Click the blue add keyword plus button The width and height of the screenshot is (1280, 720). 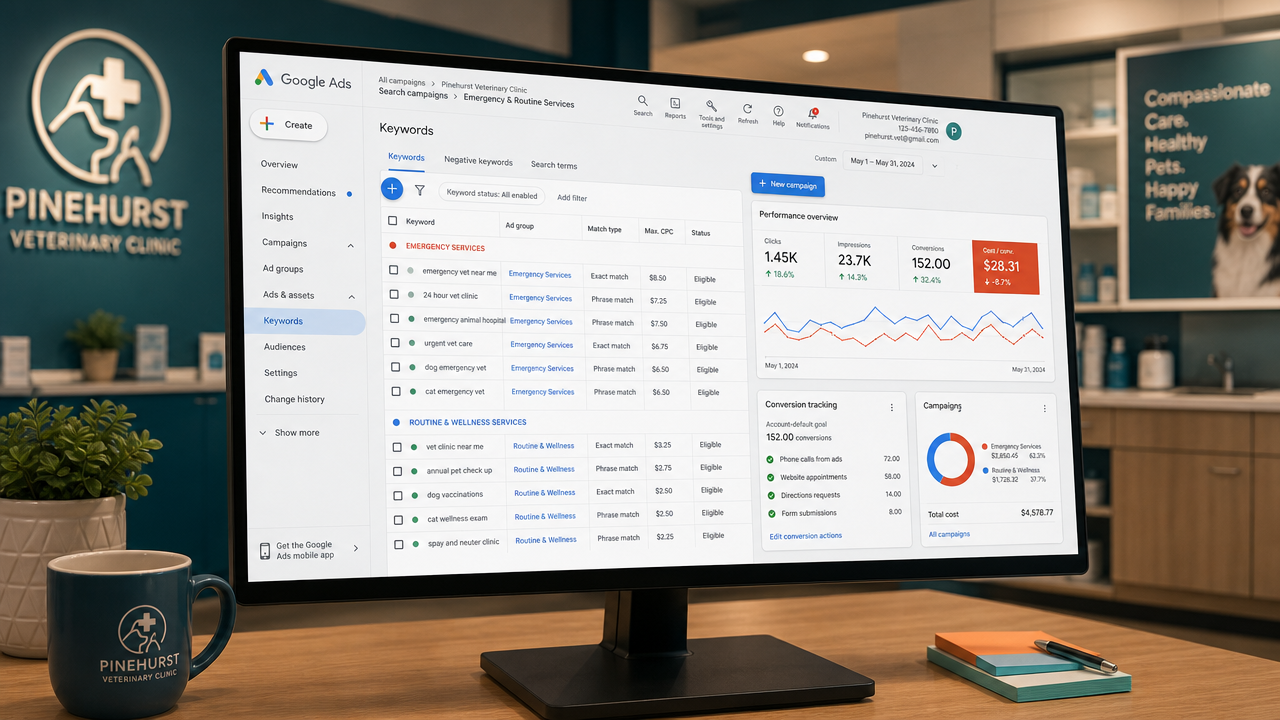(392, 188)
